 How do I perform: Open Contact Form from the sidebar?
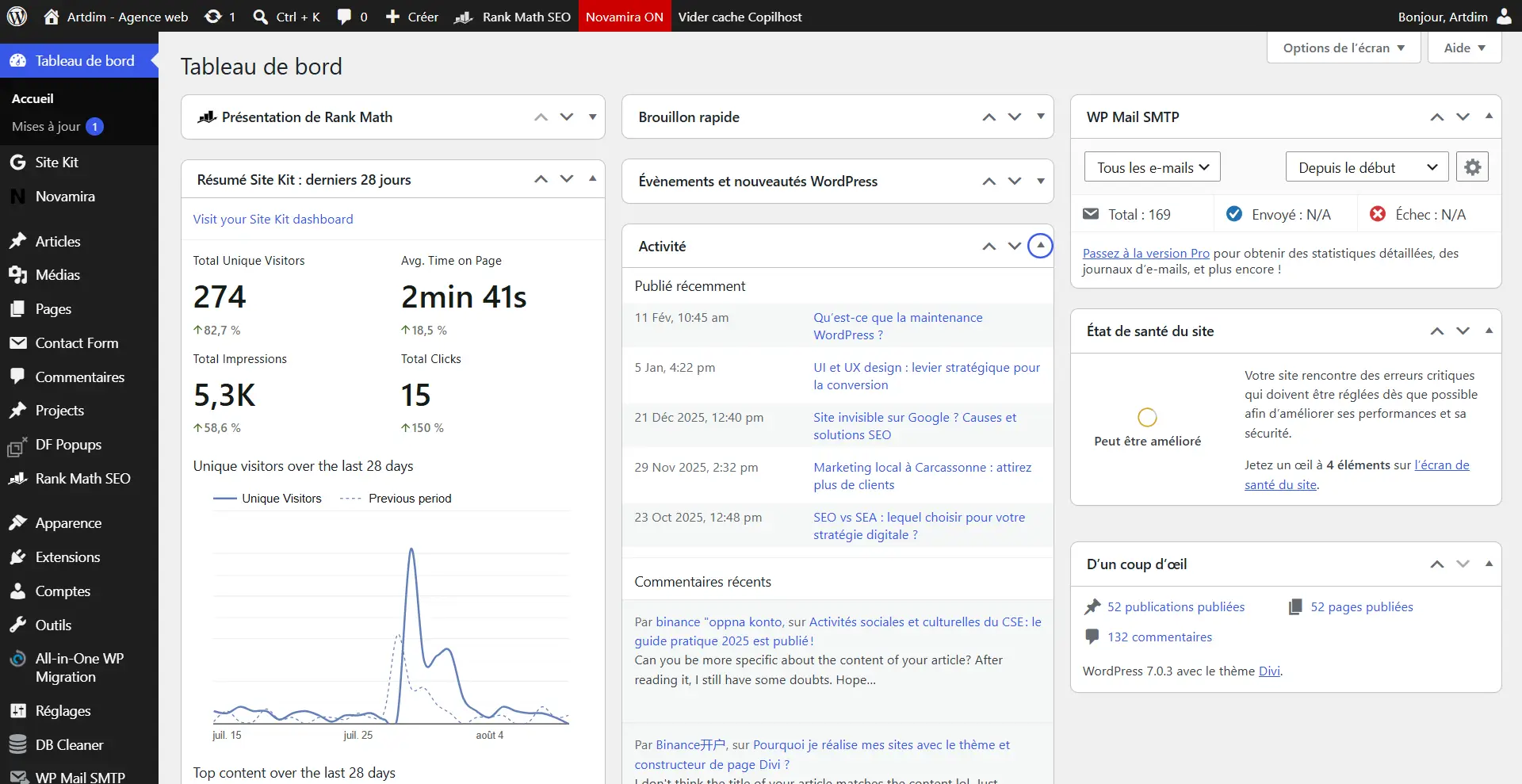point(79,343)
